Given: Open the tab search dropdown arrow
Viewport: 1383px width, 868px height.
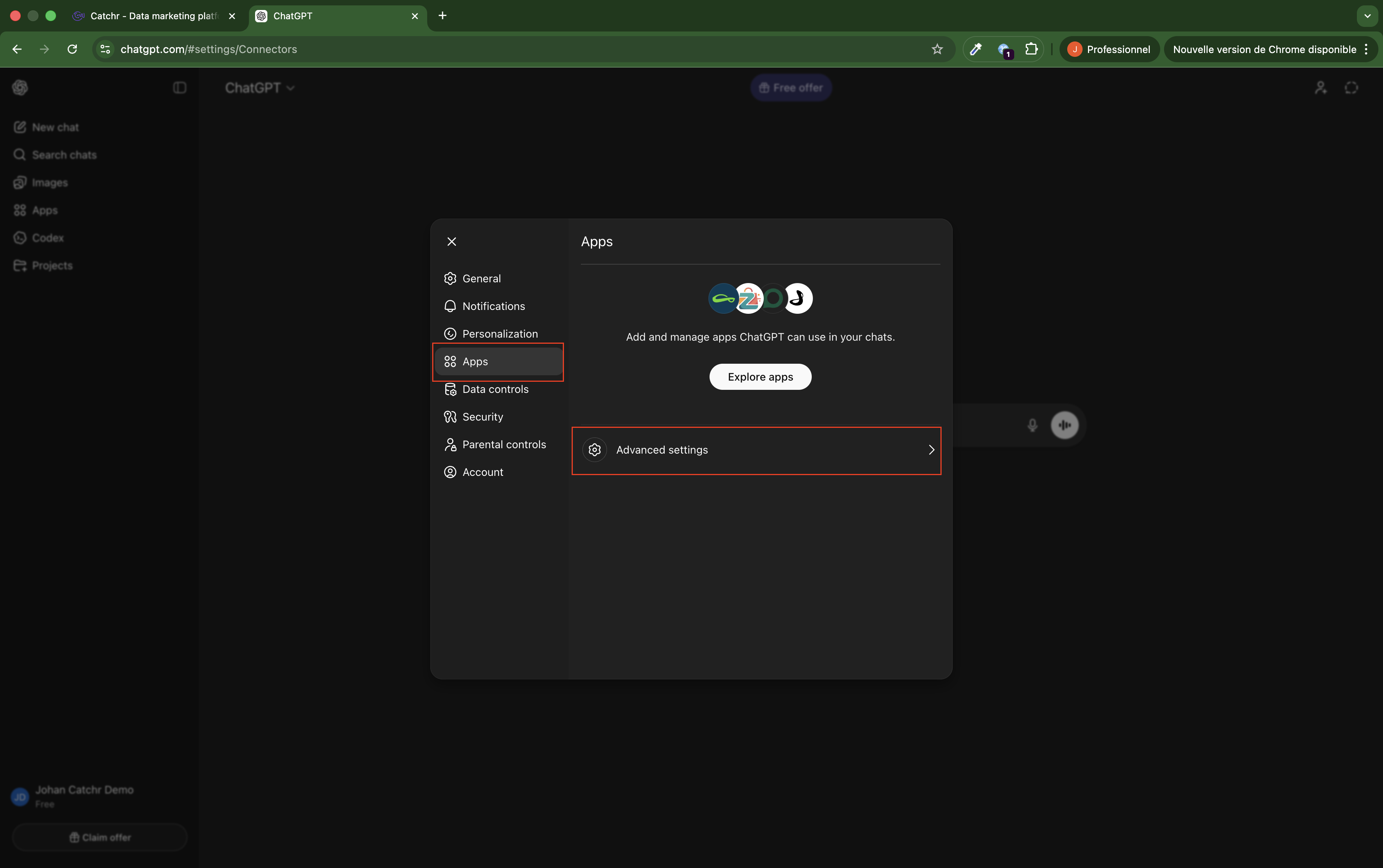Looking at the screenshot, I should coord(1367,16).
